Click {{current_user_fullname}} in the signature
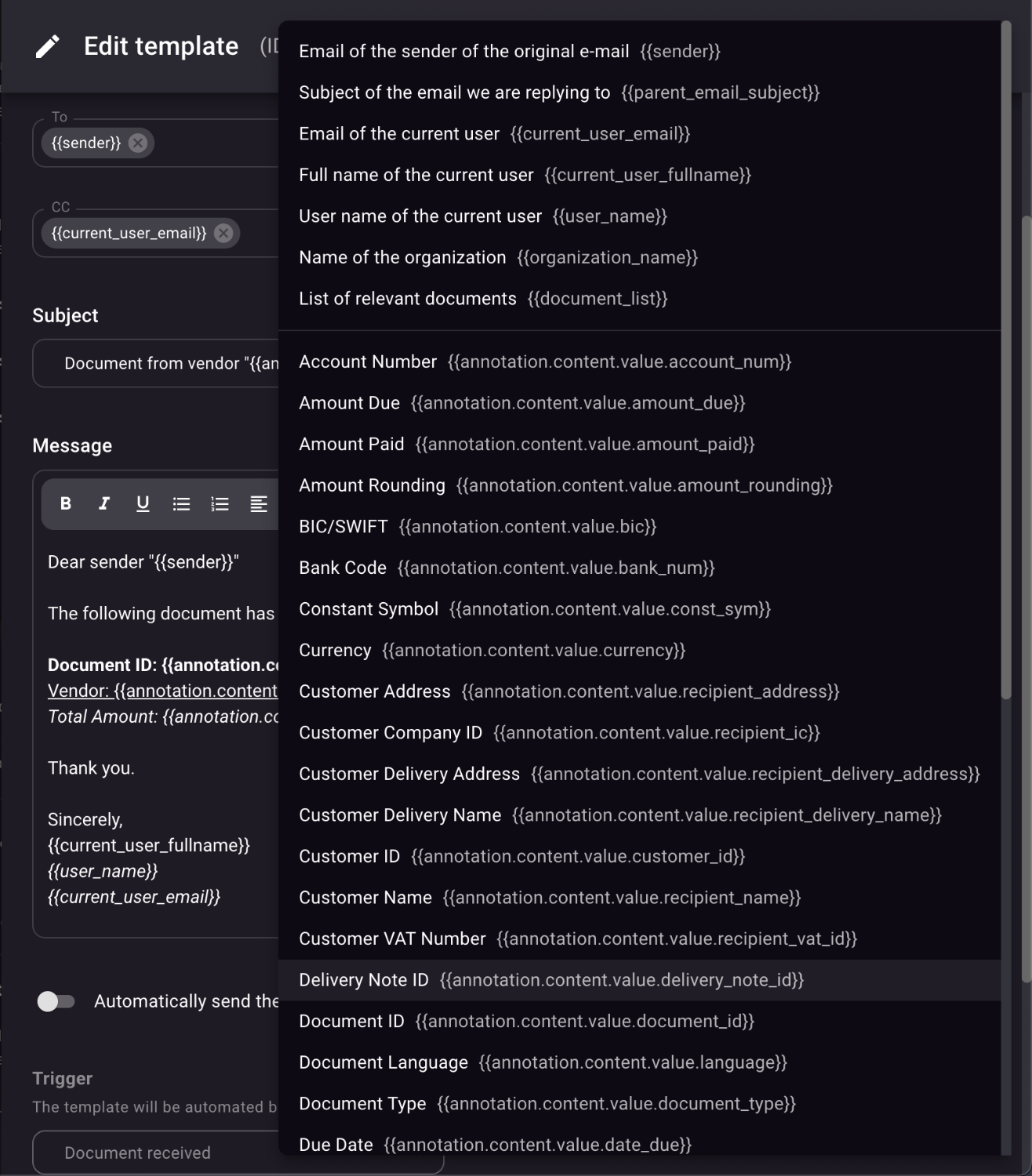 point(149,845)
